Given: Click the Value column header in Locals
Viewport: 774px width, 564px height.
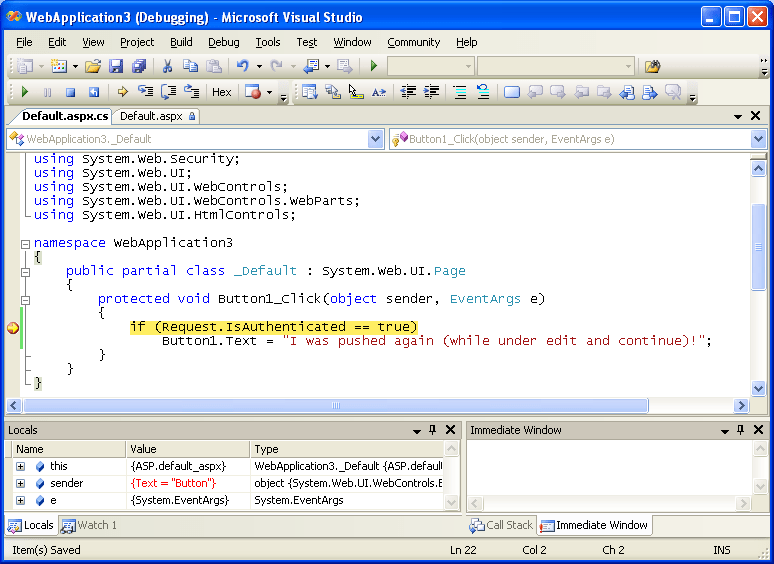Looking at the screenshot, I should (188, 449).
